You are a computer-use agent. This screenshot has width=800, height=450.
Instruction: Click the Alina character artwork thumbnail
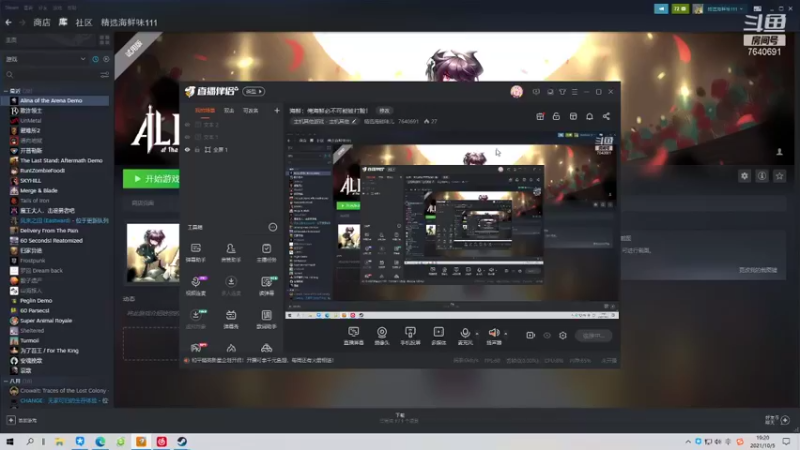153,253
